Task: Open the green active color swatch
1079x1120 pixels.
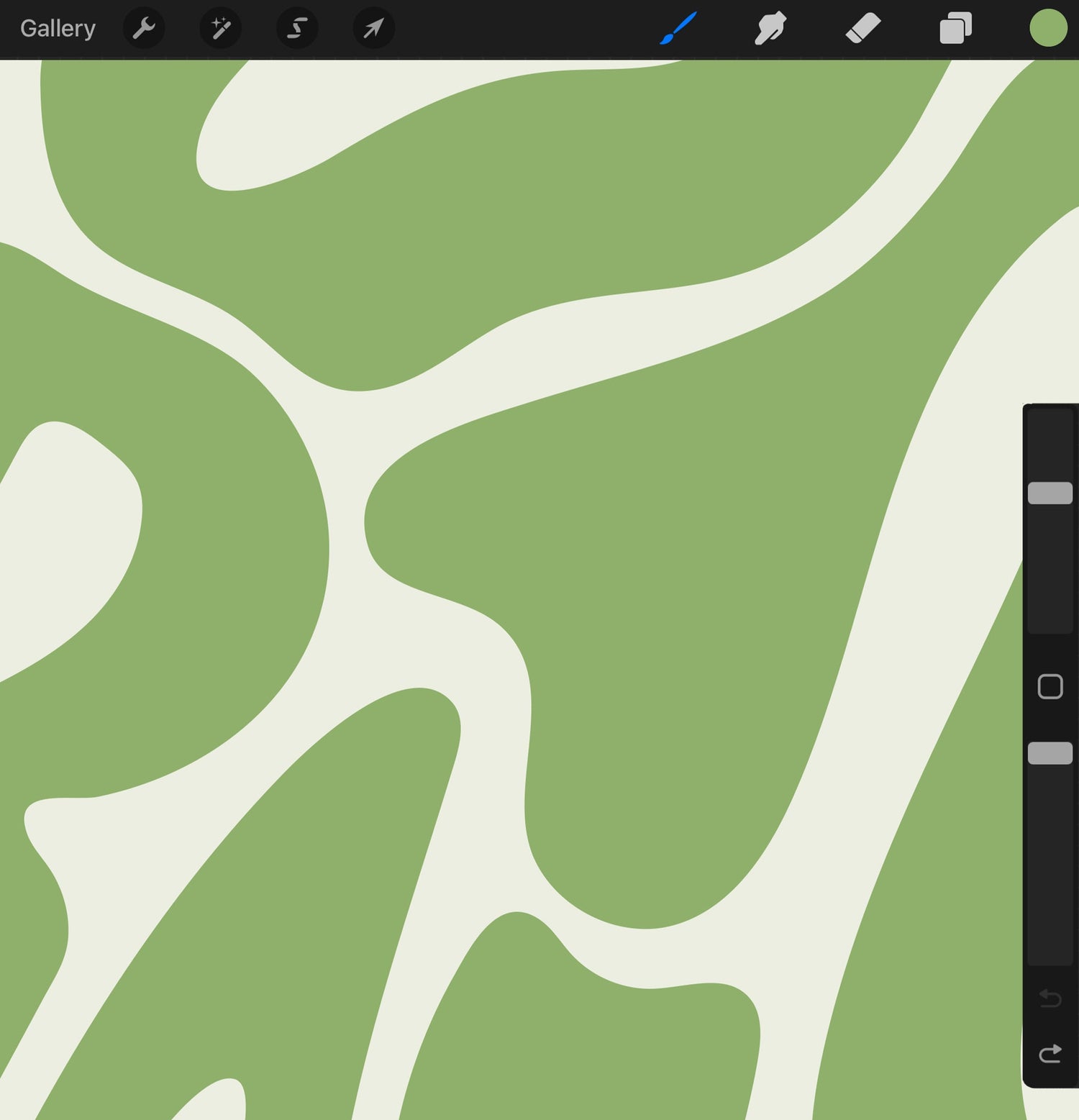Action: pyautogui.click(x=1048, y=28)
